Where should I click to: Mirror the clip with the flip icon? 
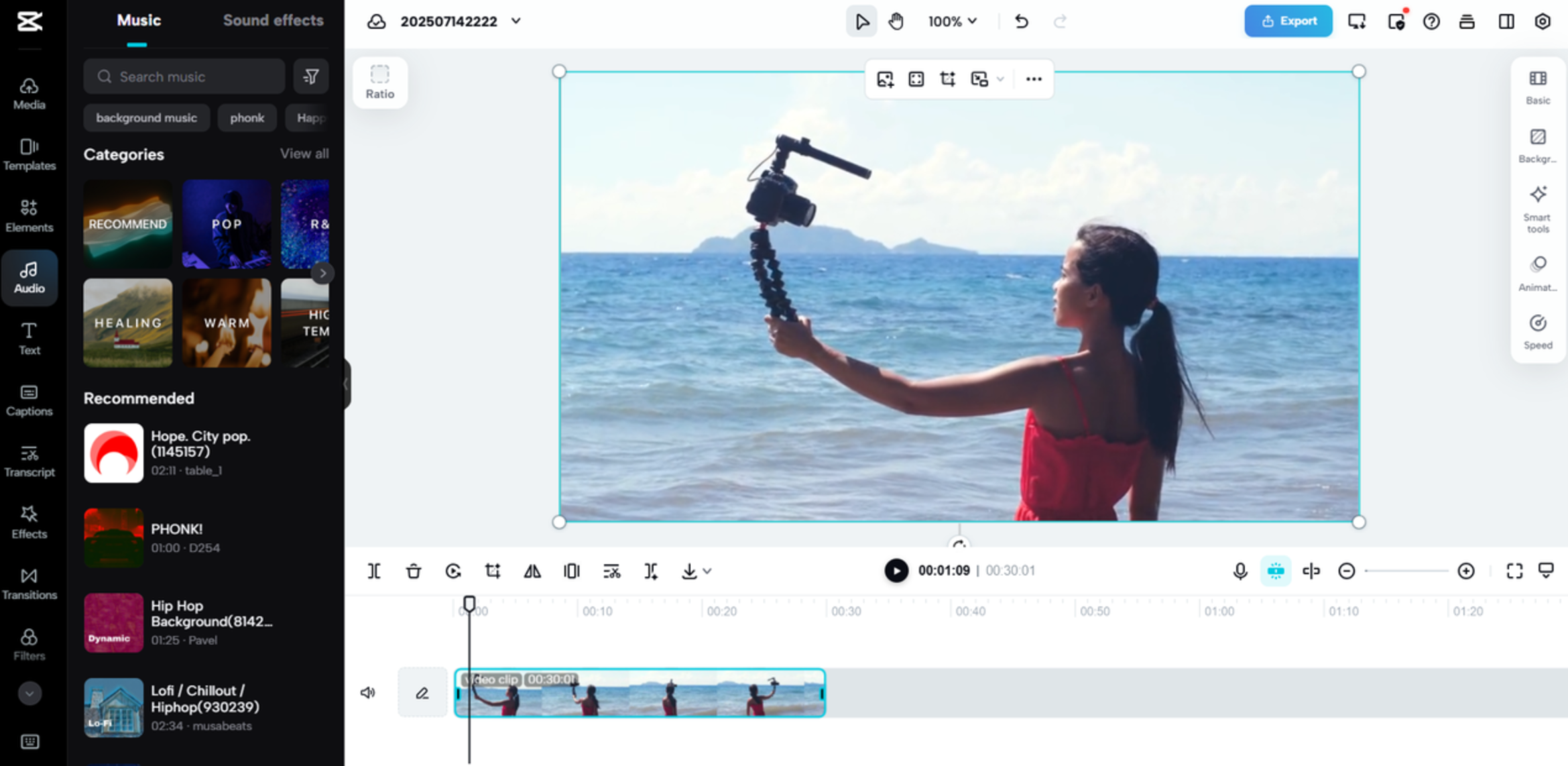532,571
